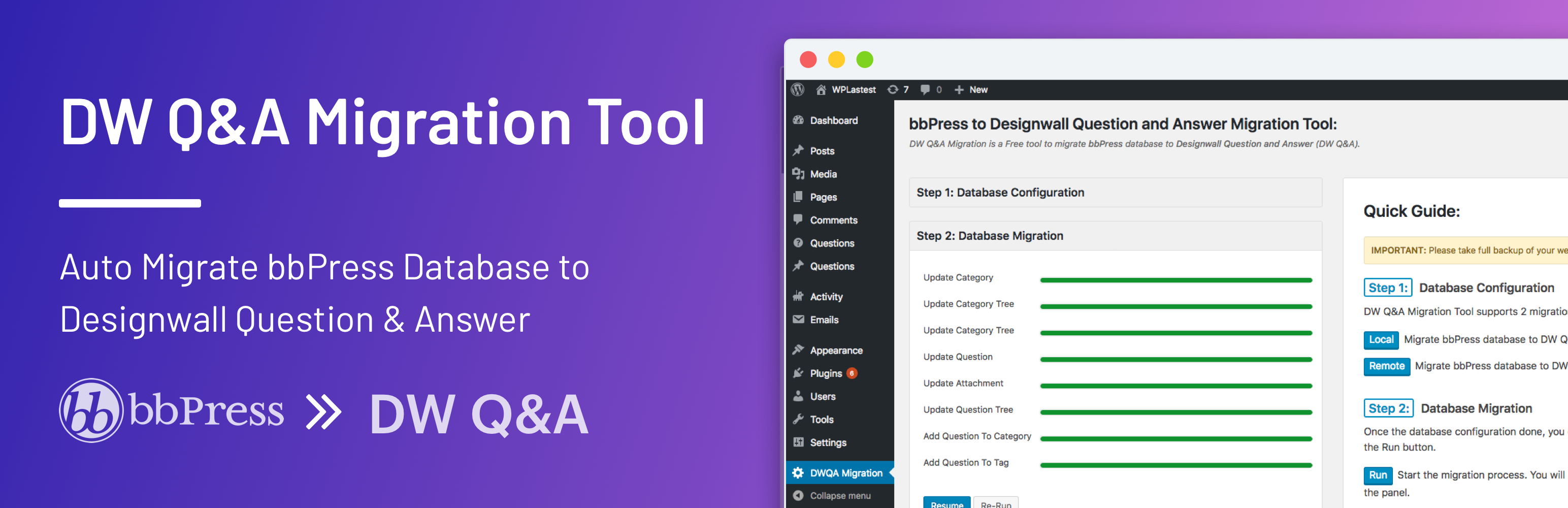Expand Step 1: Database Configuration panel

point(1115,193)
